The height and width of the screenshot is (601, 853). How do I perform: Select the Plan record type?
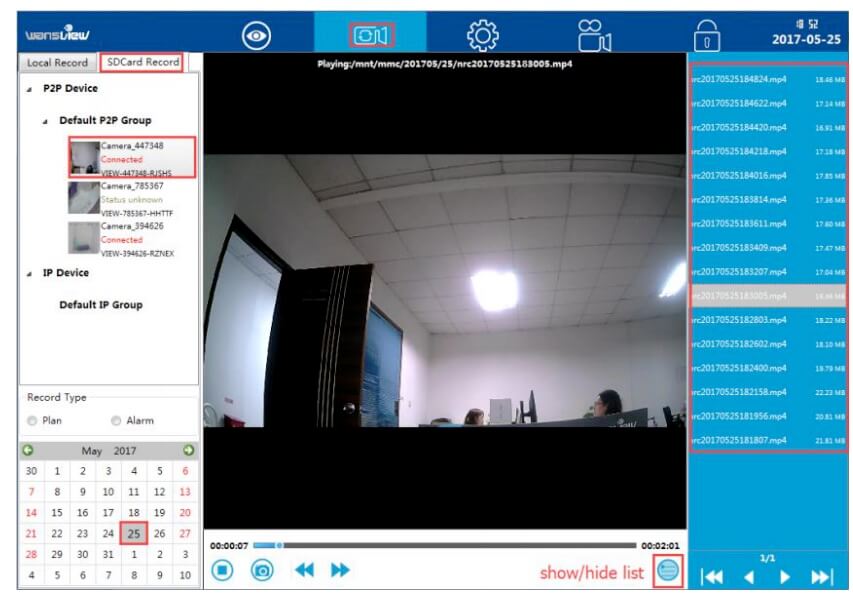click(x=32, y=420)
